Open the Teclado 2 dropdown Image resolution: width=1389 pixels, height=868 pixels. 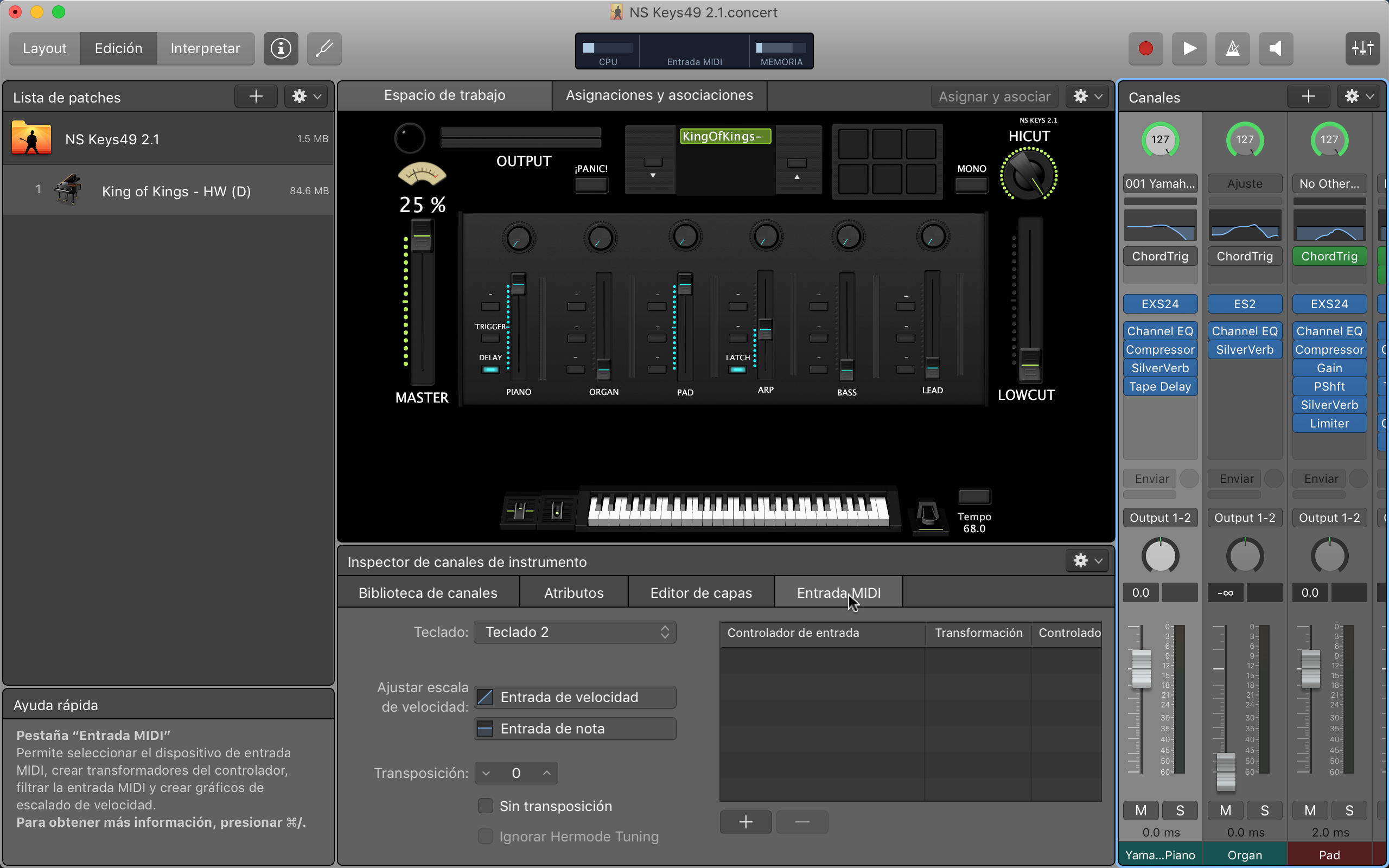575,632
